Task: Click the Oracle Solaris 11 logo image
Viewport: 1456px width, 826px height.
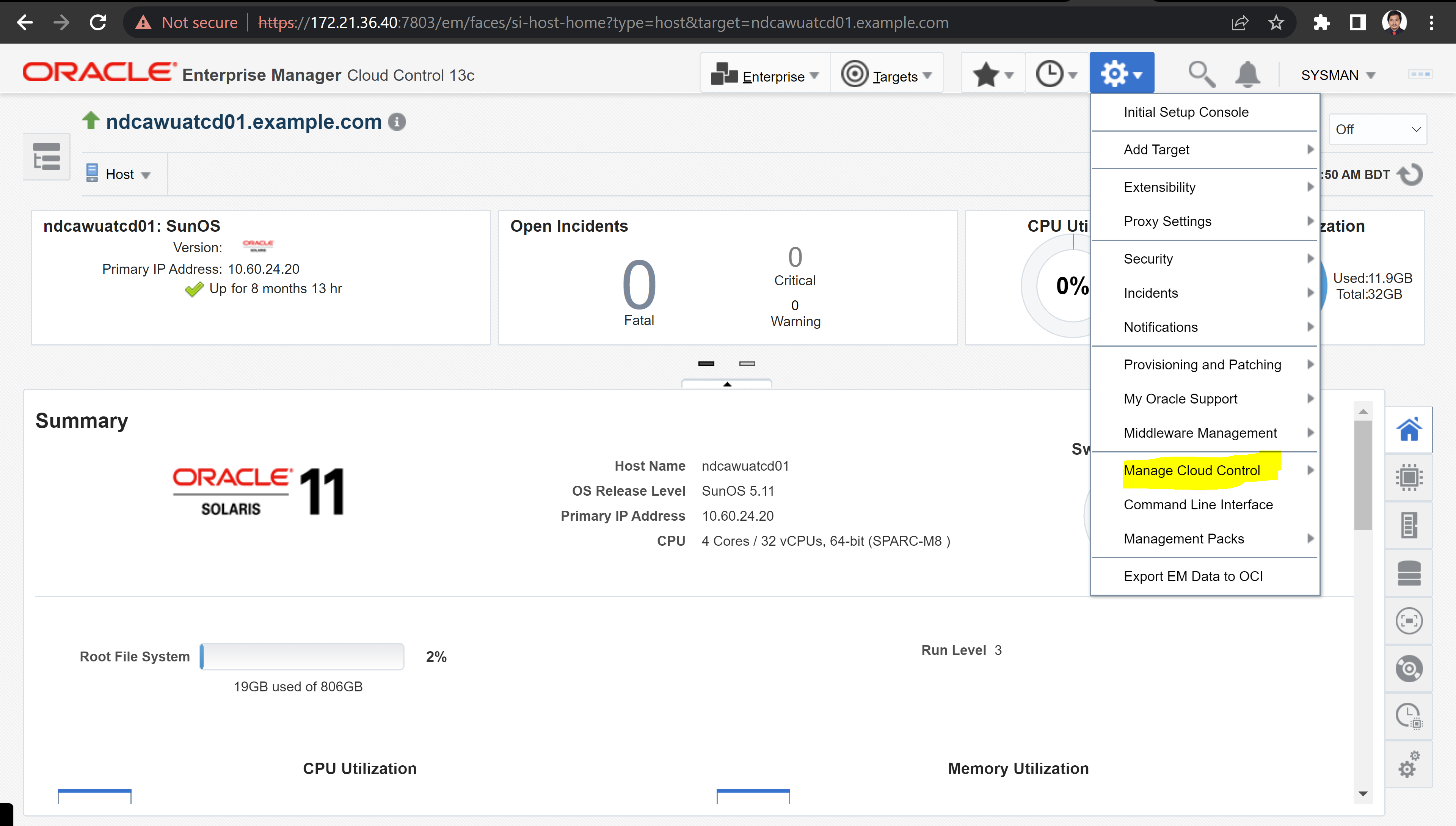Action: [259, 491]
